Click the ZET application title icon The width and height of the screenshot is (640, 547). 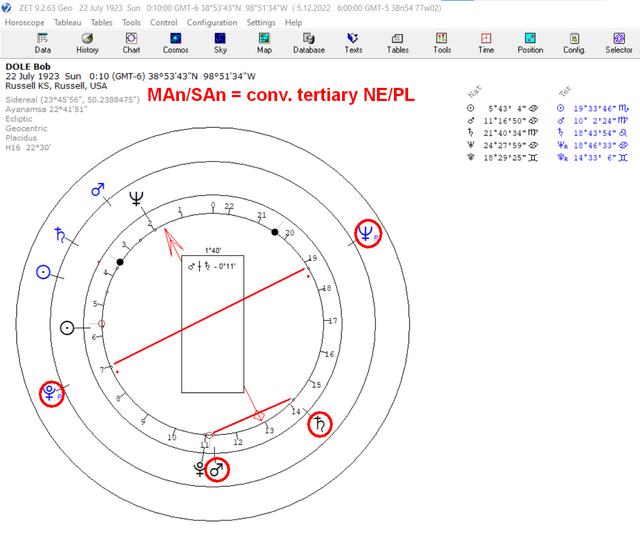[7, 8]
